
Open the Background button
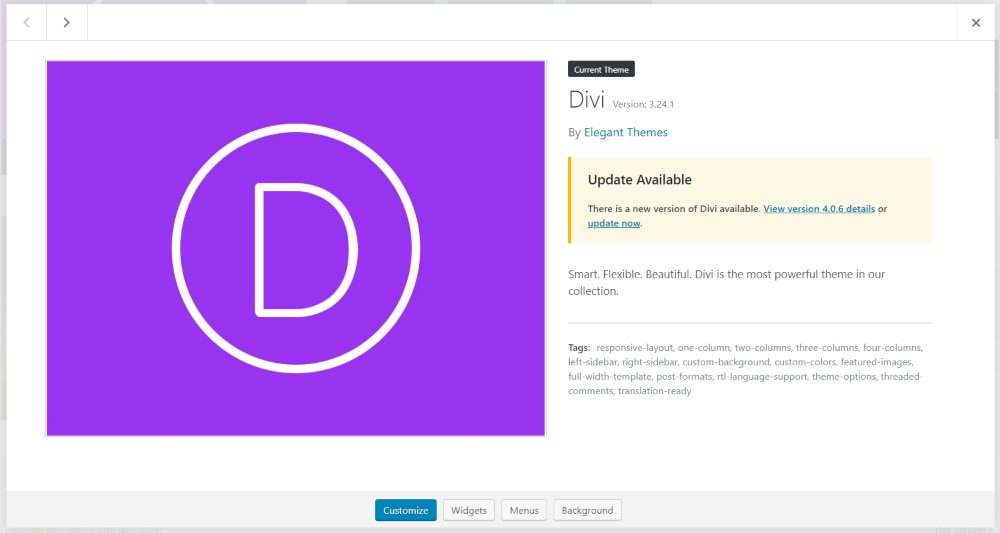click(x=587, y=510)
